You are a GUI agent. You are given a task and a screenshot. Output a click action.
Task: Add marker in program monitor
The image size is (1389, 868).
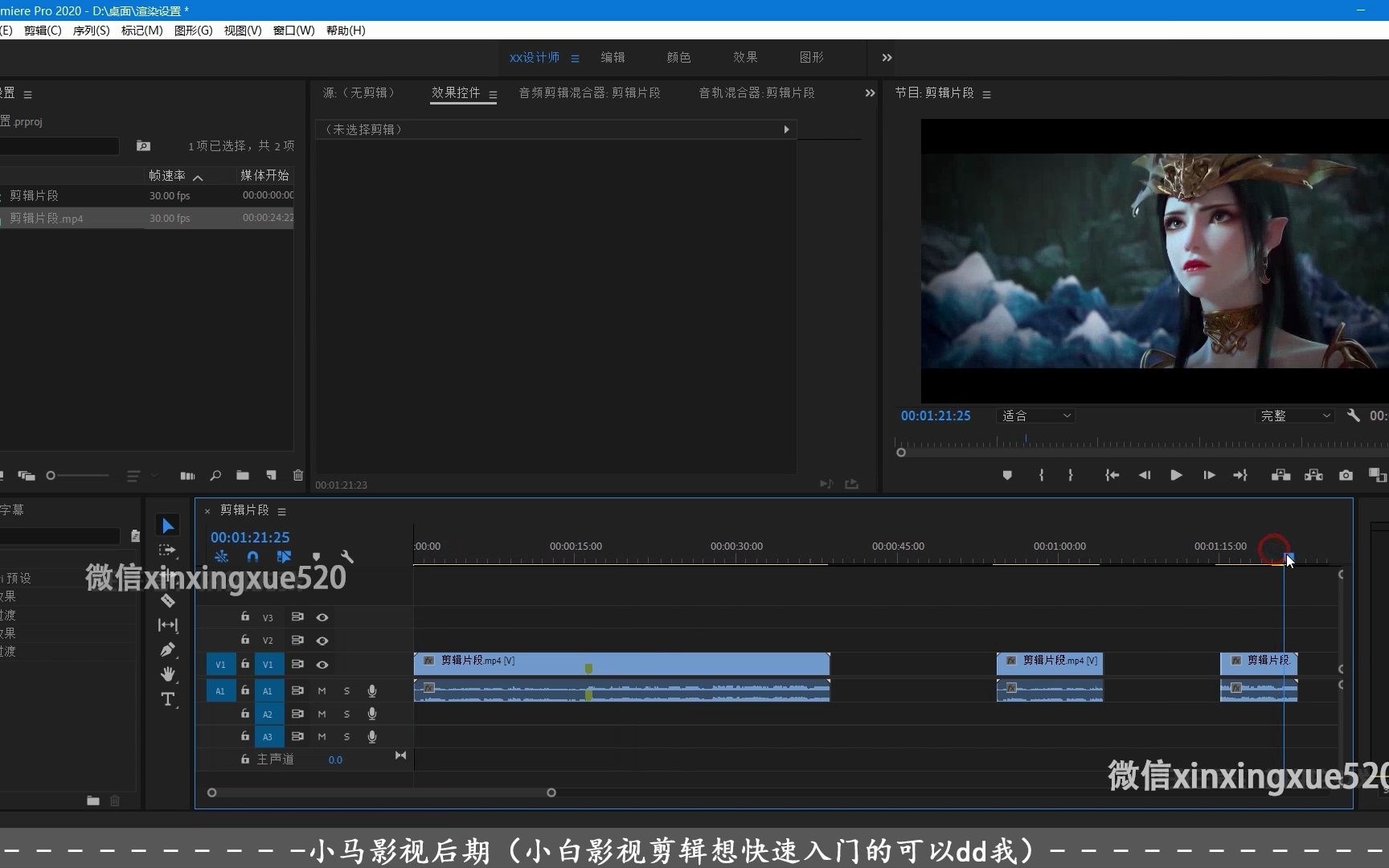(x=1007, y=475)
